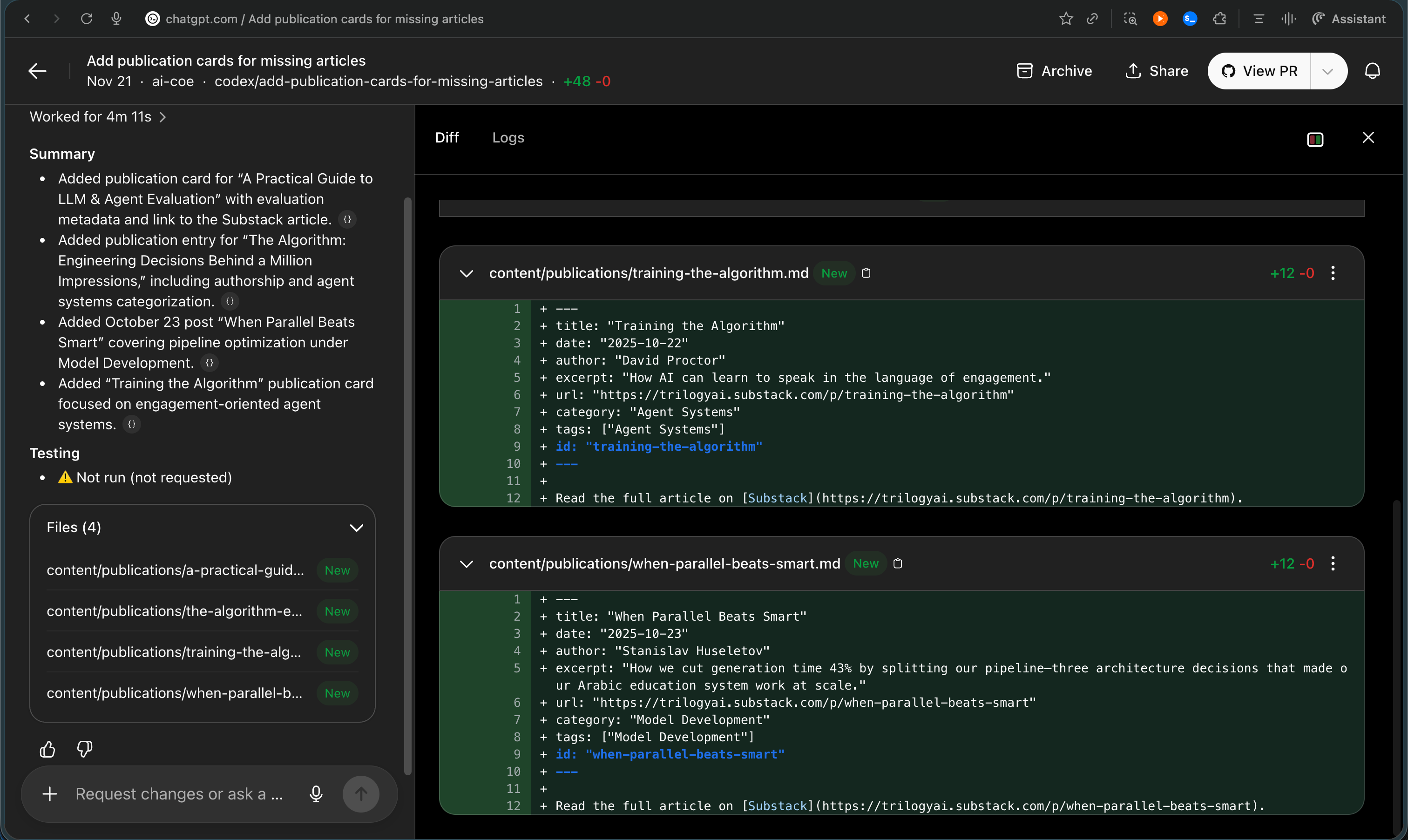Toggle the Assistant sidebar button
This screenshot has height=840, width=1408.
[x=1349, y=19]
